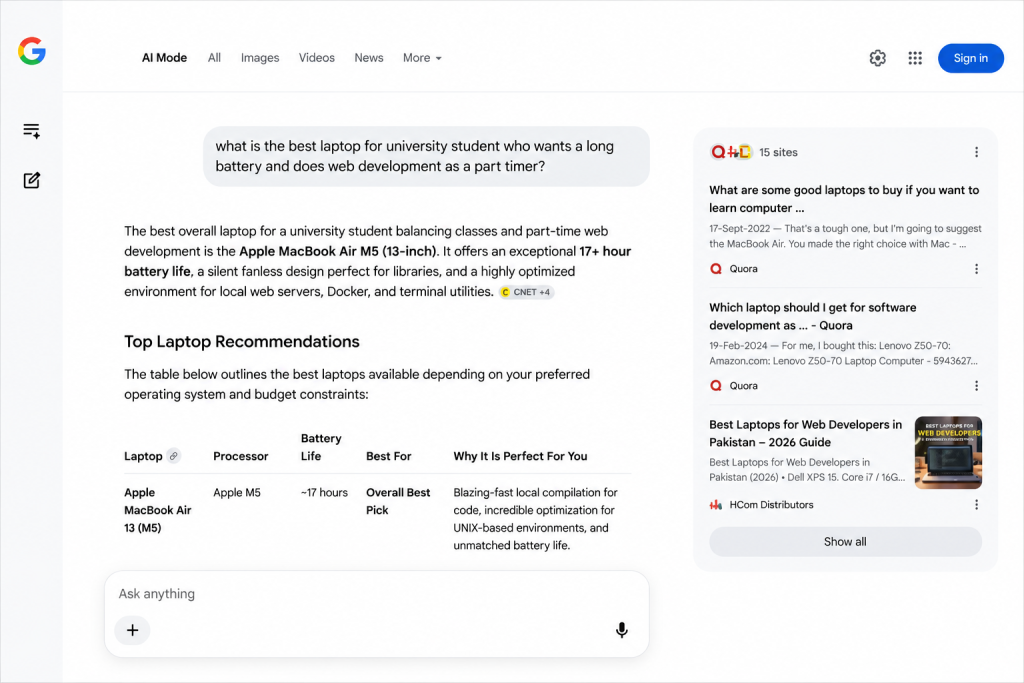Focus the Ask anything input field
The width and height of the screenshot is (1024, 683).
click(x=376, y=594)
